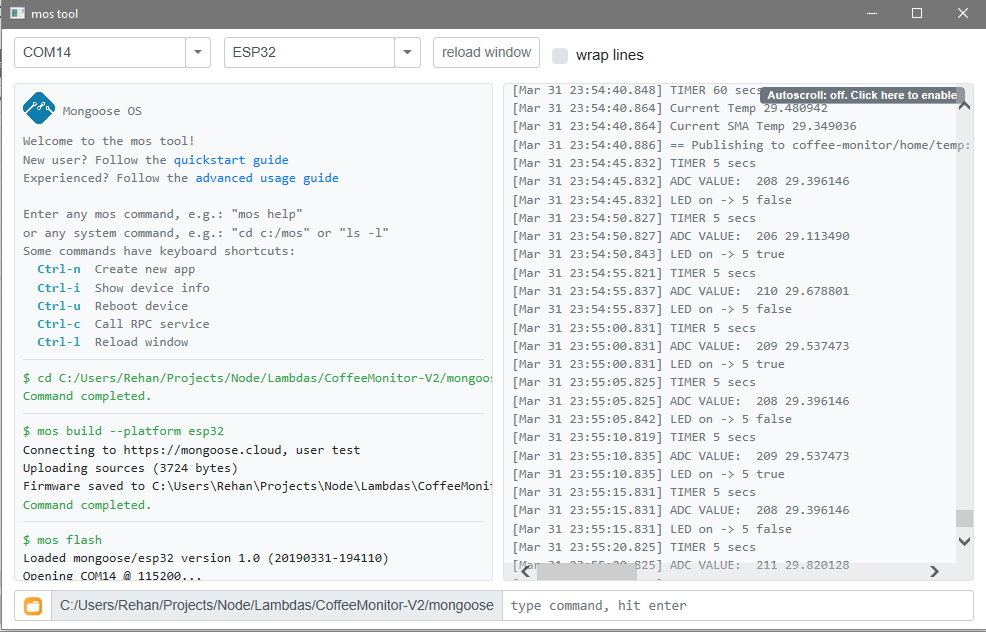Click "Loaded mongoose/esp32 version 1.0" line
Screen dimensions: 986x632
click(x=206, y=558)
